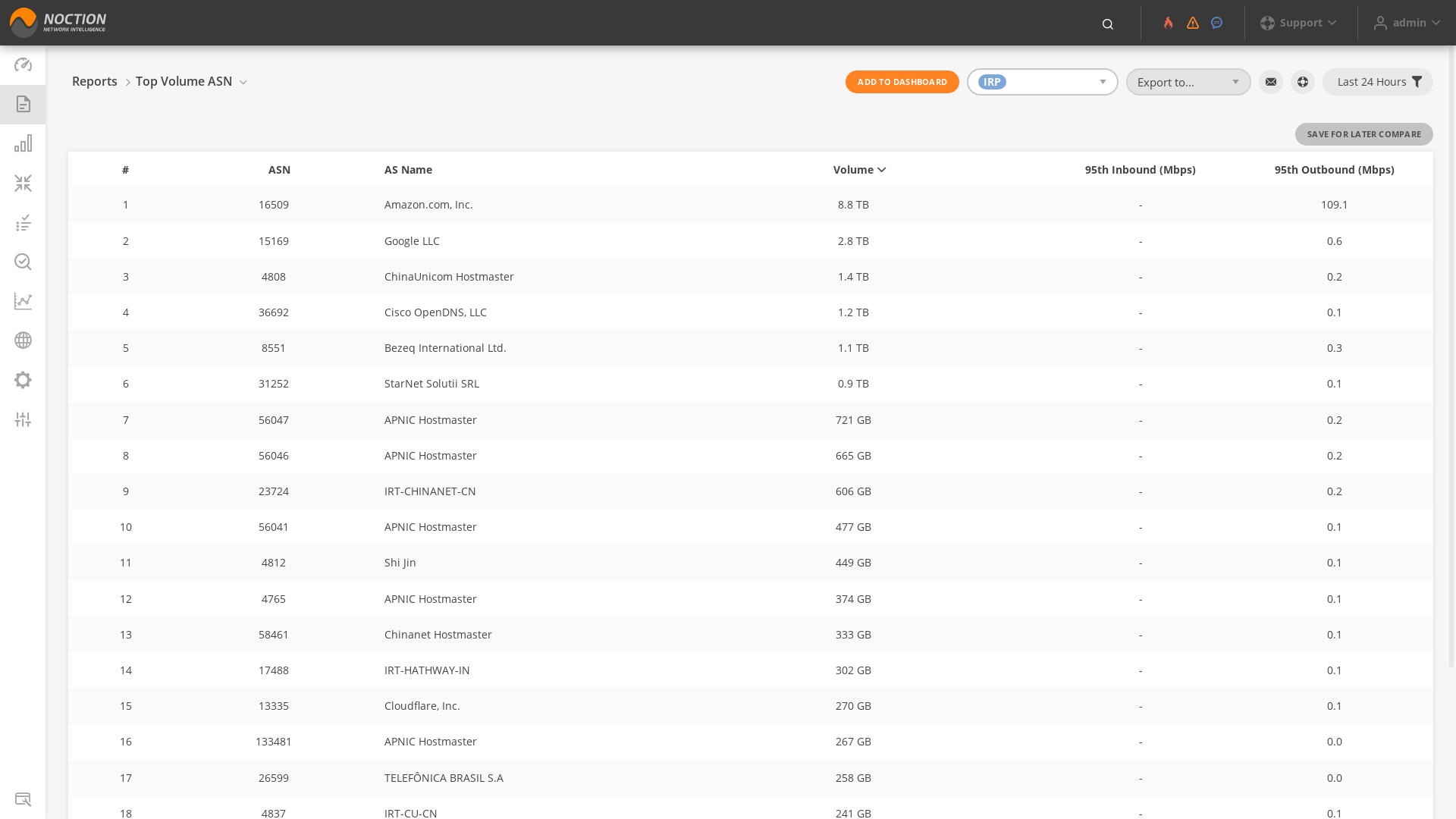This screenshot has height=819, width=1456.
Task: Click IRT-HATHWAY-IN entry
Action: [x=427, y=670]
